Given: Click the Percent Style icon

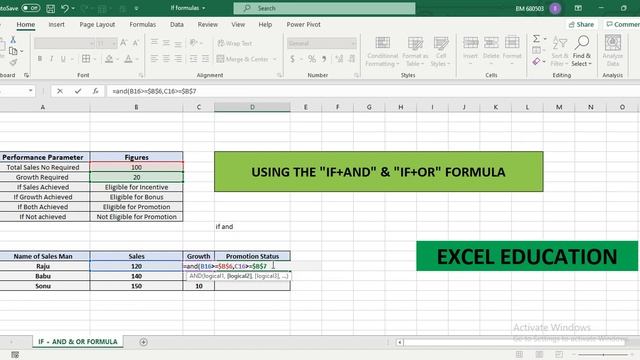Looking at the screenshot, I should (x=312, y=59).
